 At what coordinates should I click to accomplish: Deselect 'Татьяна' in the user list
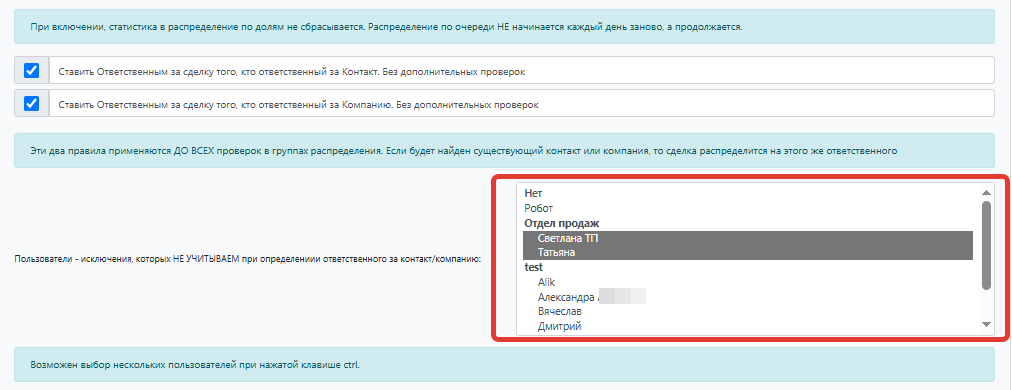[x=748, y=252]
